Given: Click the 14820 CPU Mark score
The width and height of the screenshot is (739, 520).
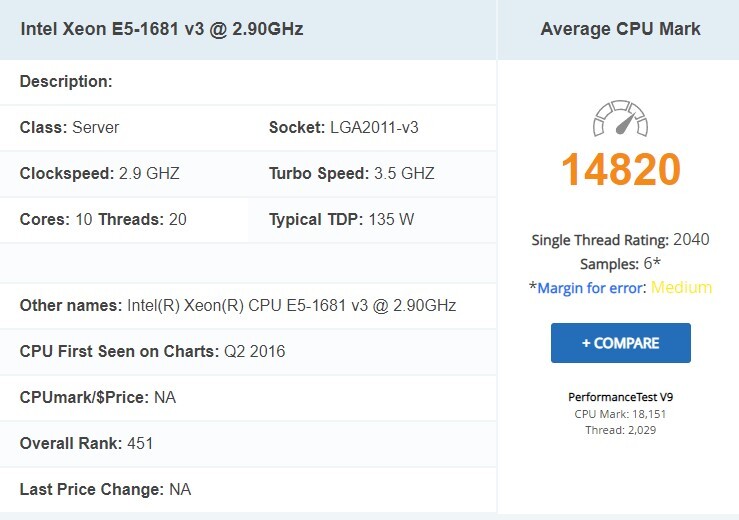Looking at the screenshot, I should [x=620, y=171].
